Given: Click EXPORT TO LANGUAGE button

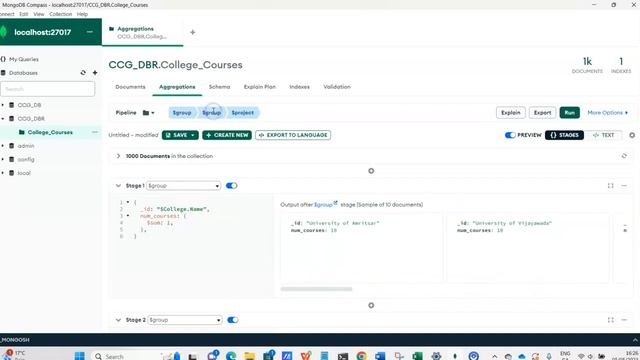Looking at the screenshot, I should (x=293, y=135).
